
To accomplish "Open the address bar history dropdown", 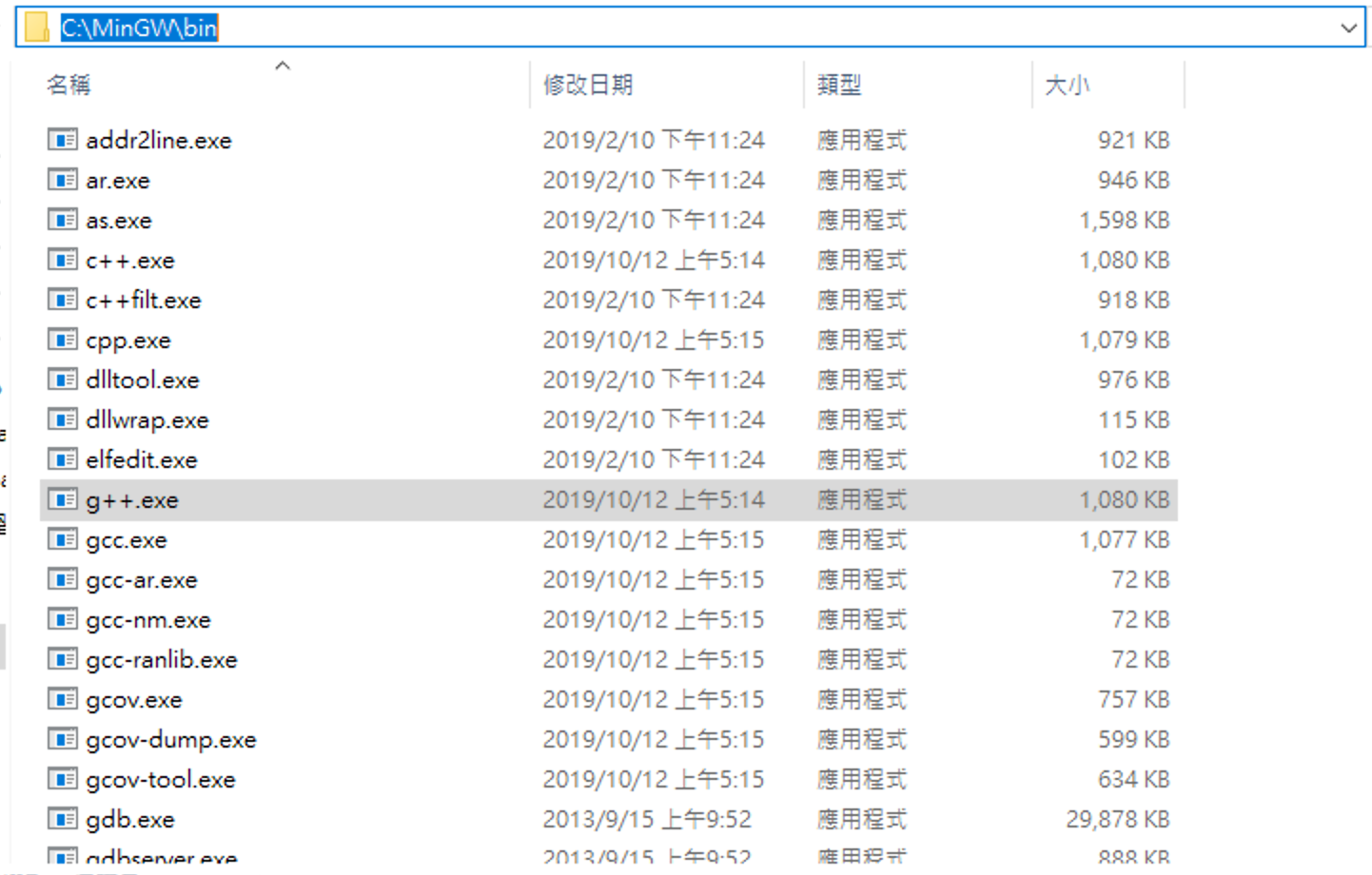I will (1348, 28).
